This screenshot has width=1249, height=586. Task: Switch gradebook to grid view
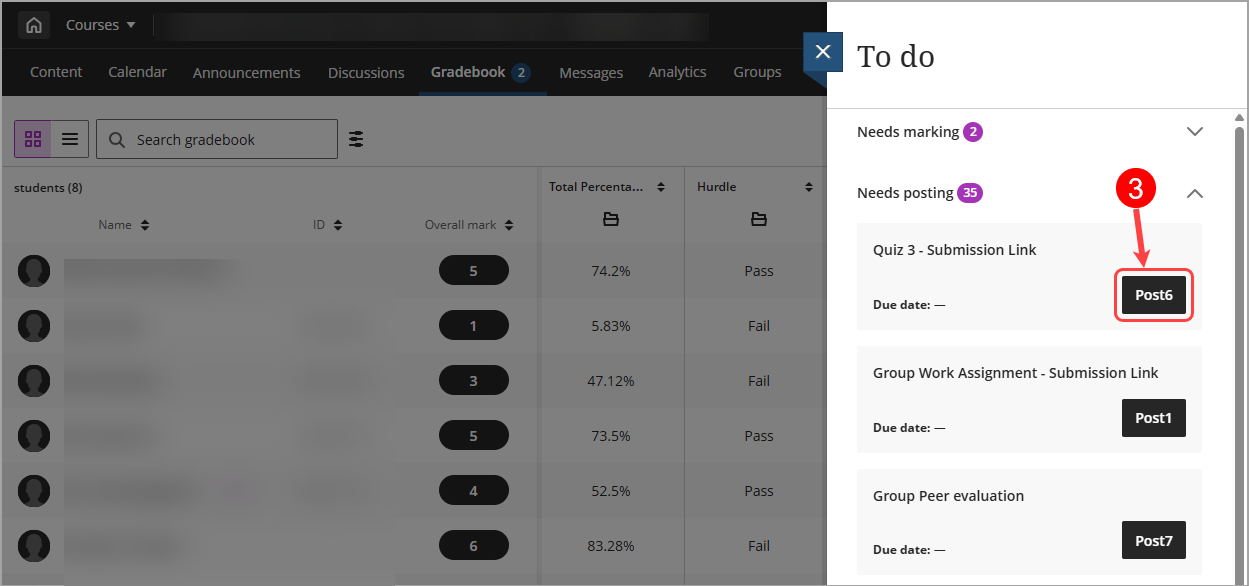33,139
